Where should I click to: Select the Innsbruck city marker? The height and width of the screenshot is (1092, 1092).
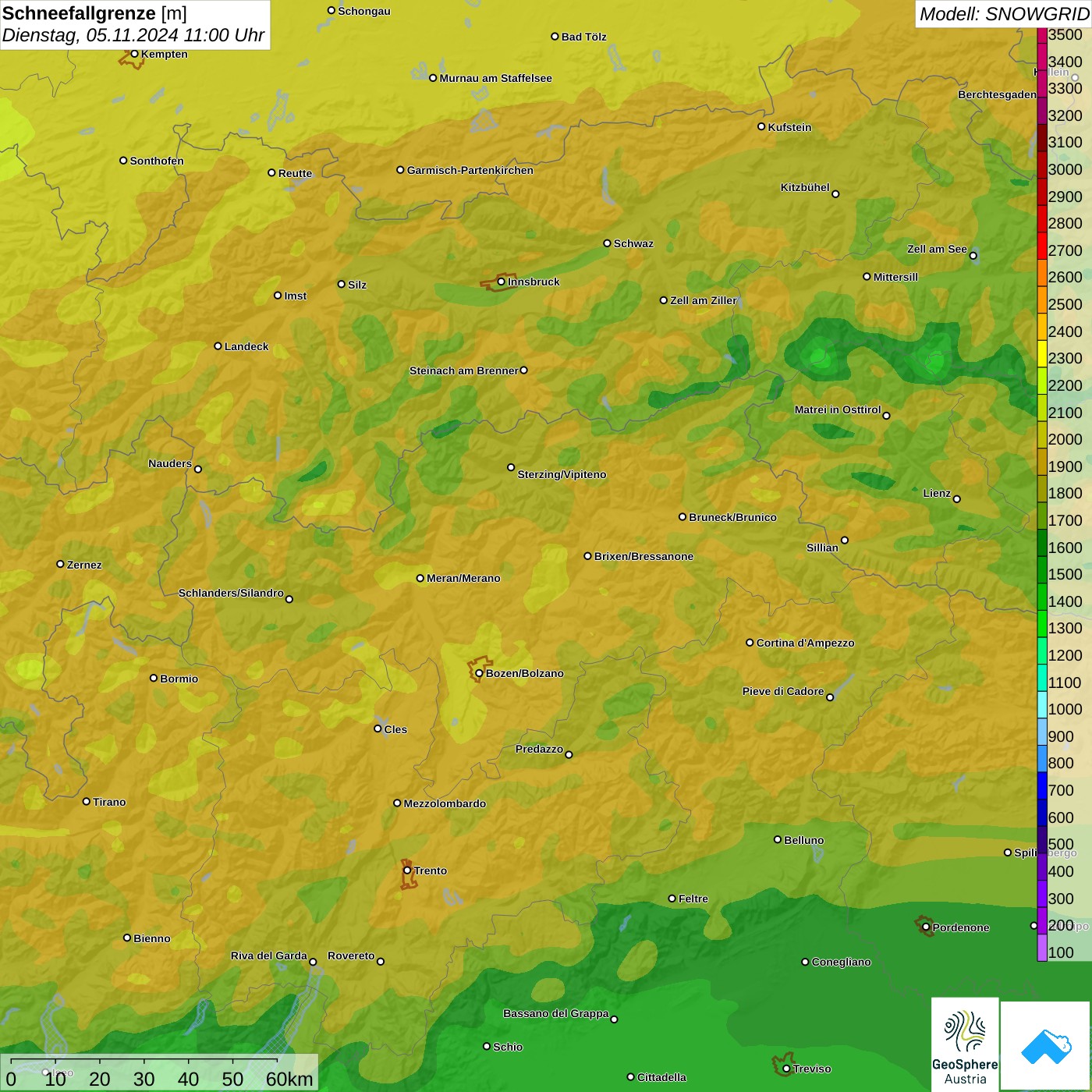coord(502,282)
